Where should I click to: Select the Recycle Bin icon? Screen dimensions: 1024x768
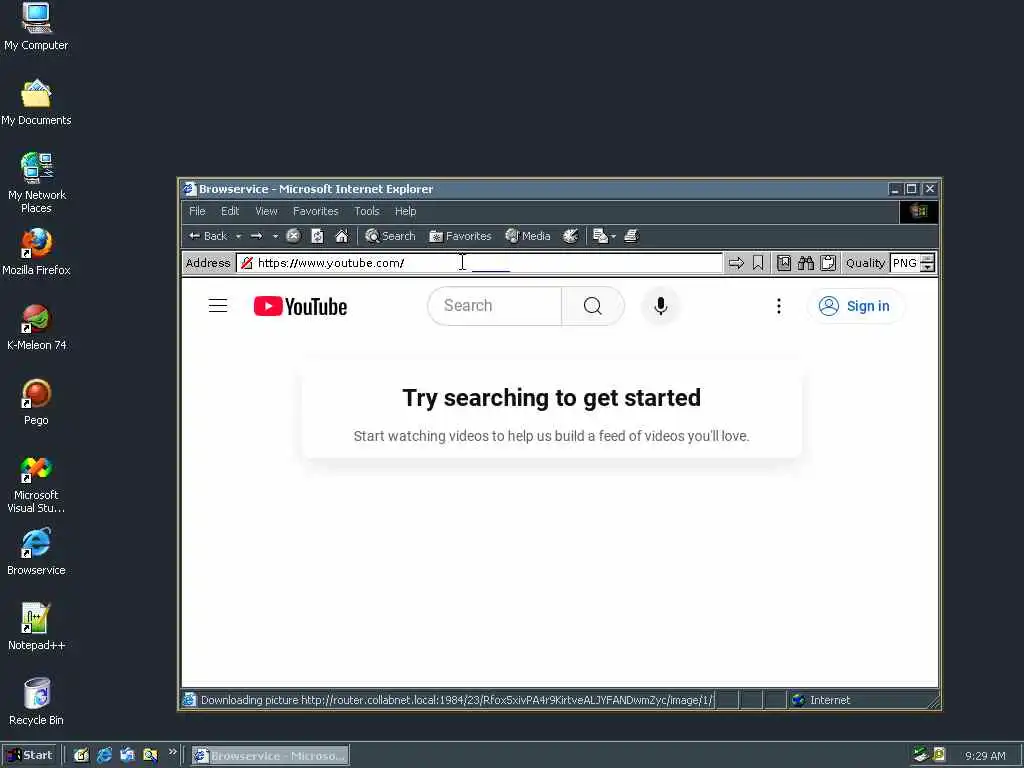click(36, 702)
